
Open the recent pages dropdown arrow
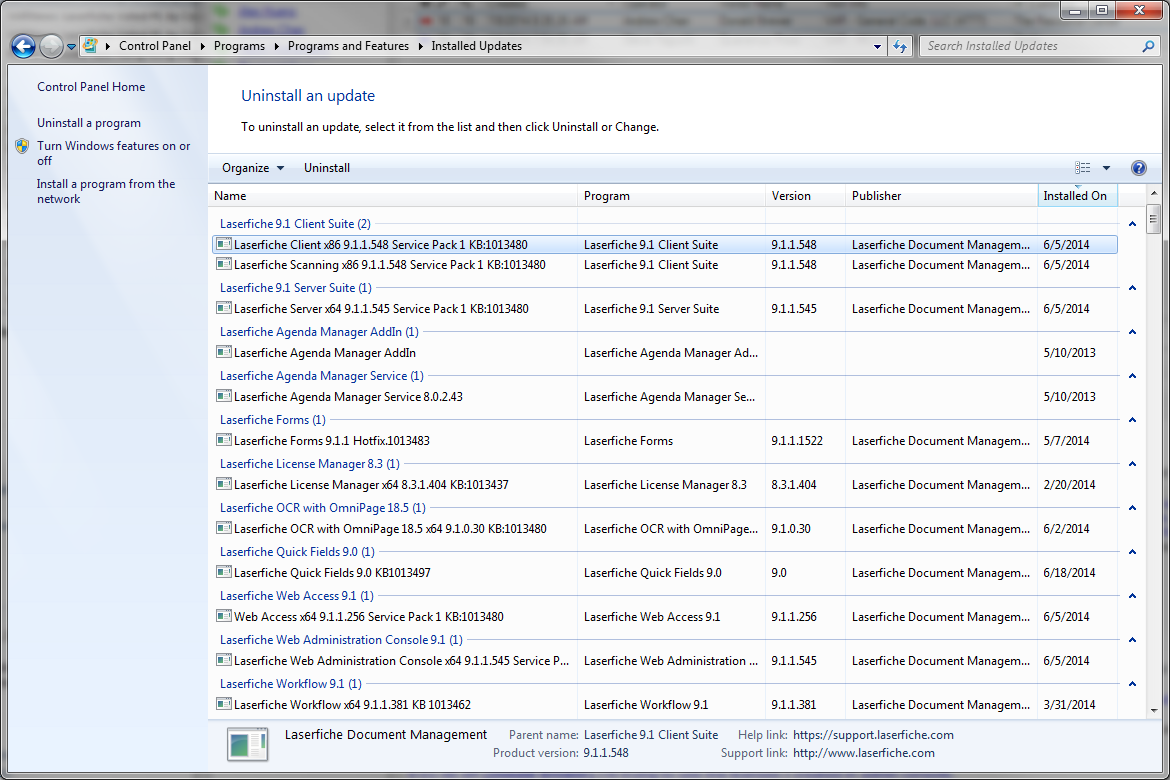[72, 46]
